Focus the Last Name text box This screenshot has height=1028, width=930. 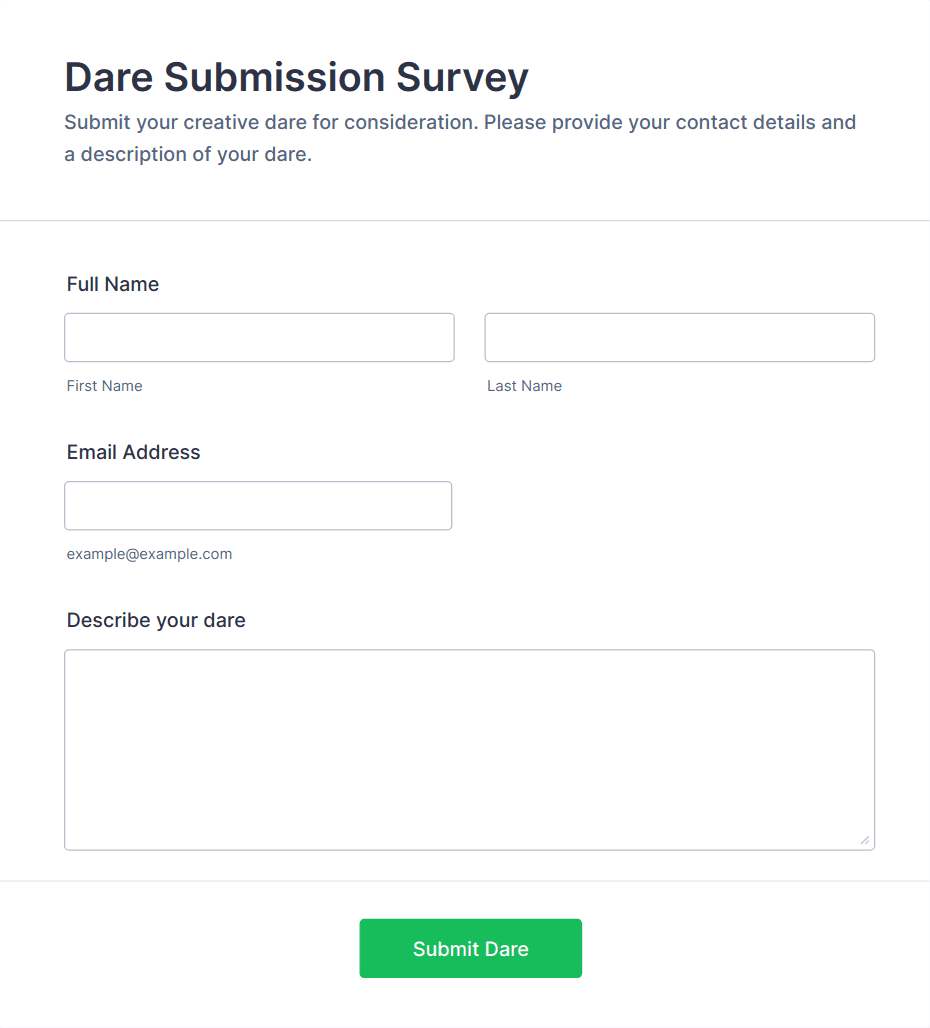(679, 337)
